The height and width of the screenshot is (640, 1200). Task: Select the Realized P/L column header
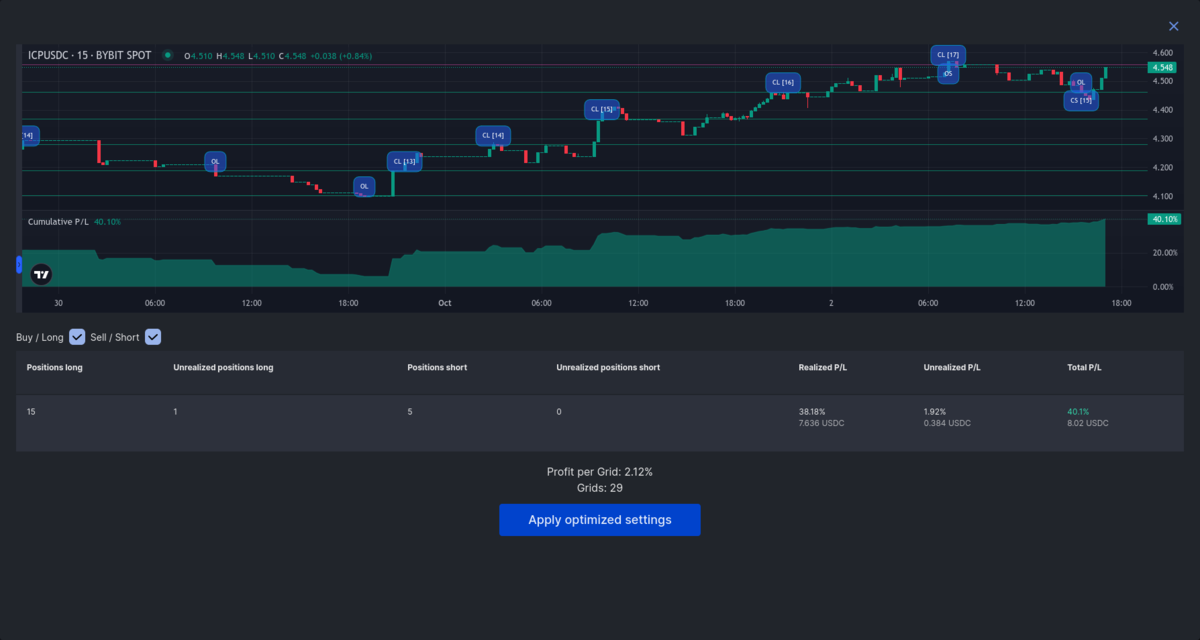point(822,367)
